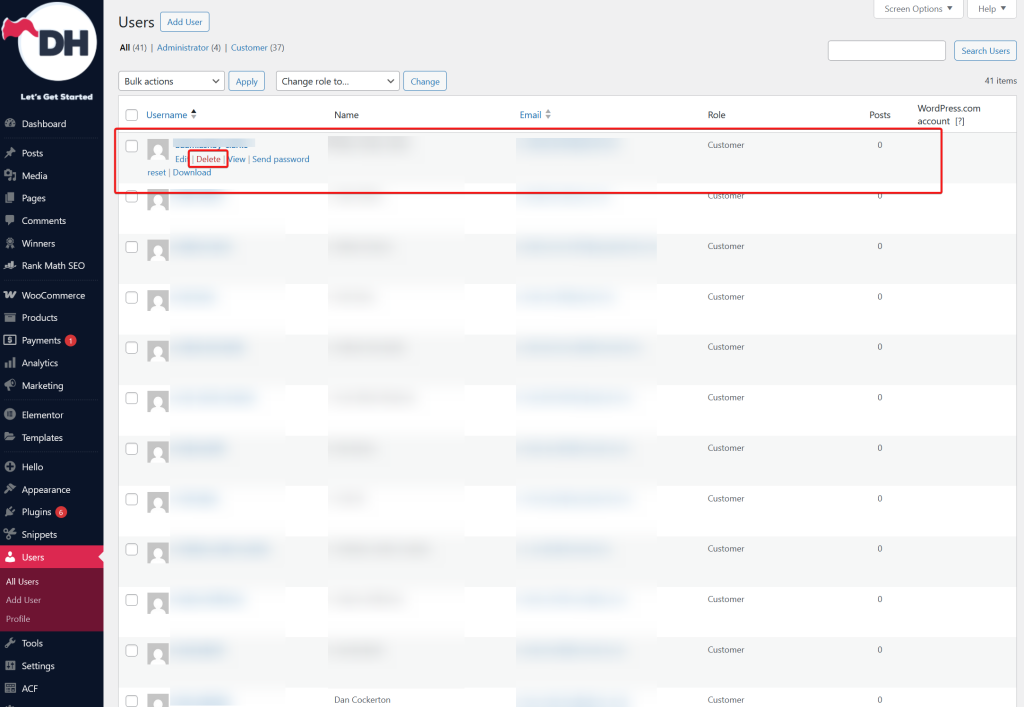Click the Dashboard gauge icon in sidebar
The height and width of the screenshot is (707, 1024).
(10, 124)
